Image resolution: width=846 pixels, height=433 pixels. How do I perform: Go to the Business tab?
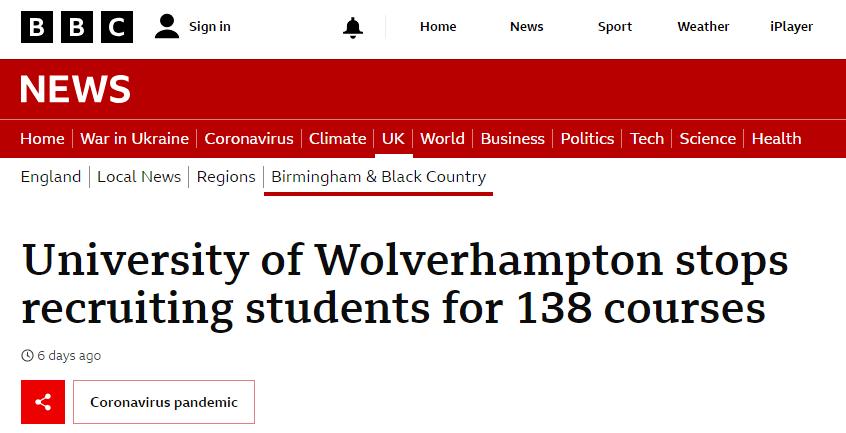pyautogui.click(x=512, y=139)
